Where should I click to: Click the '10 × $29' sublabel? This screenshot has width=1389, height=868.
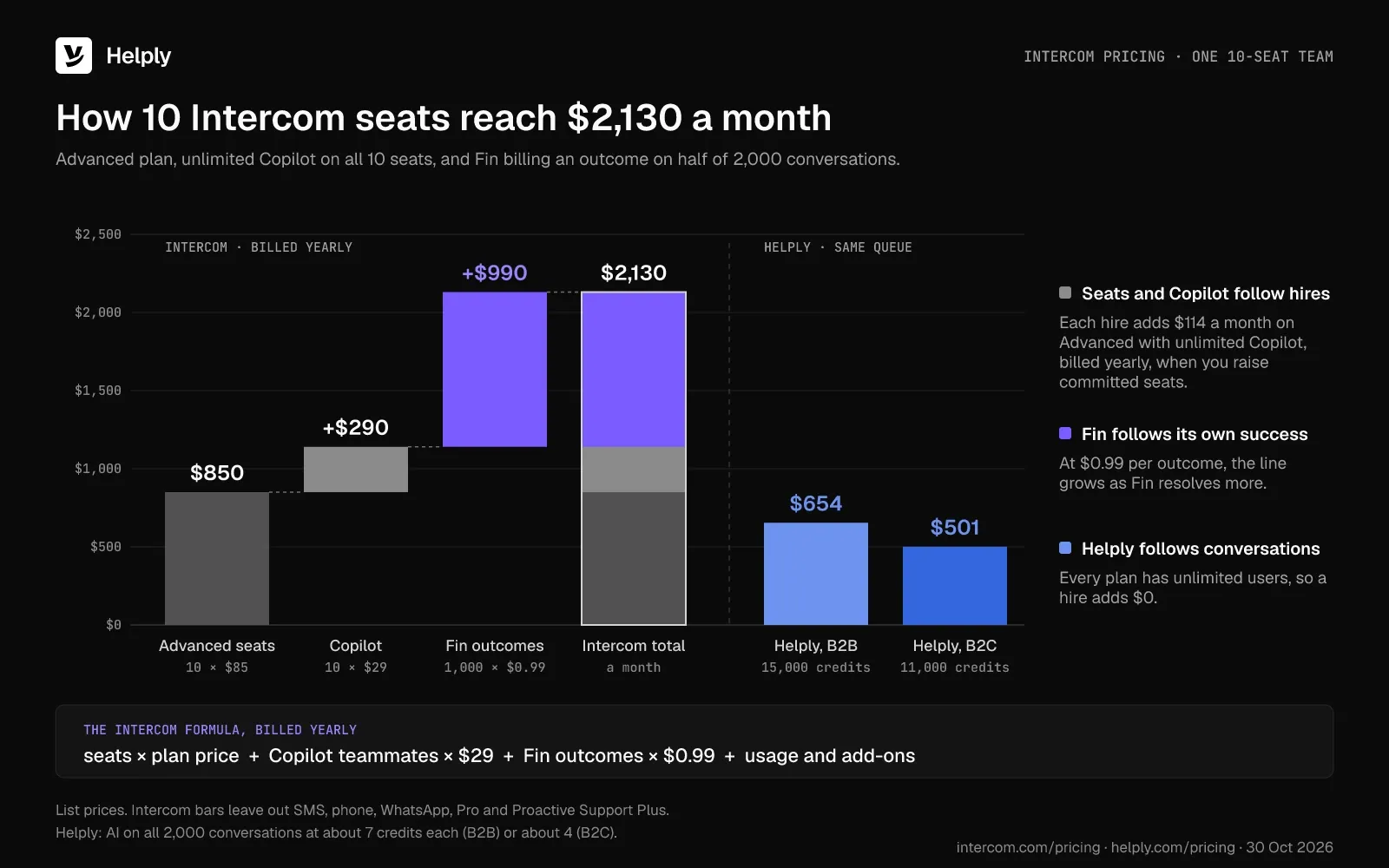[356, 667]
